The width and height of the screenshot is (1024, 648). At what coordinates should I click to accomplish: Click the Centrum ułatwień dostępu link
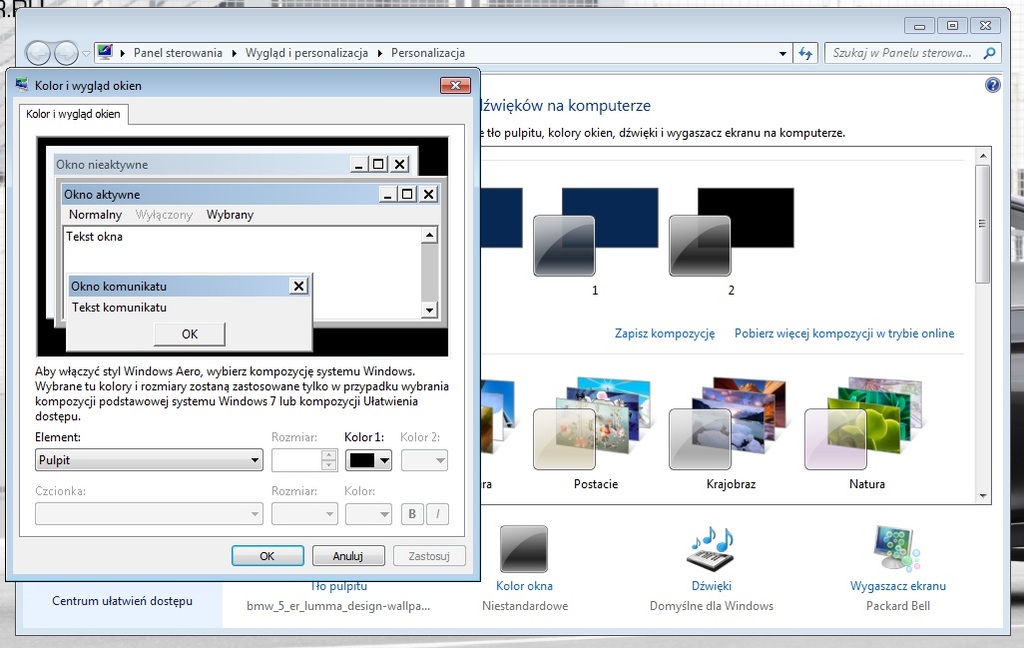122,601
